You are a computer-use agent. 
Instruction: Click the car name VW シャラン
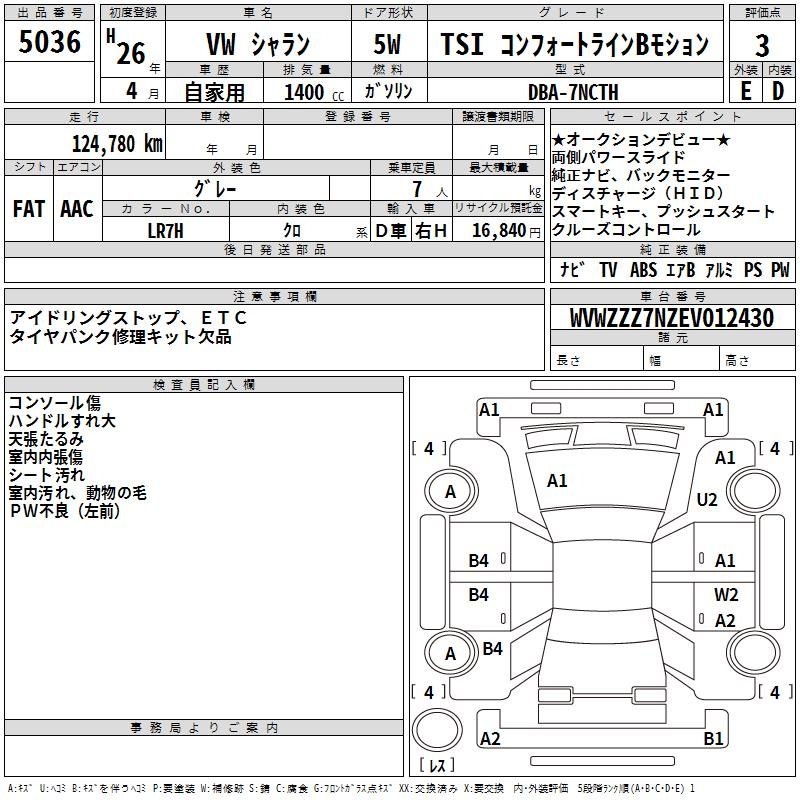point(258,44)
